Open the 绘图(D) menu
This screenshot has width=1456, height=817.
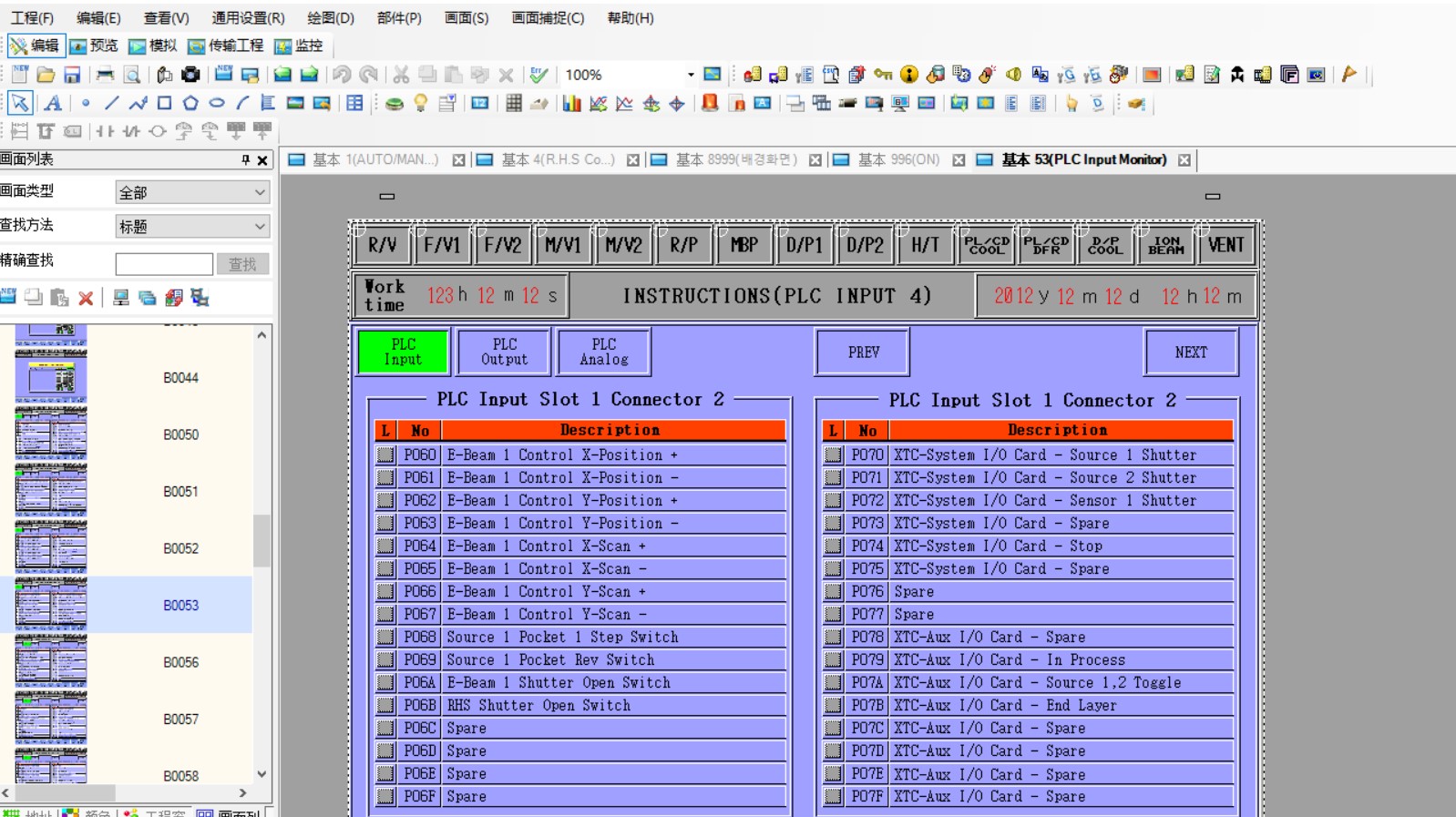330,18
